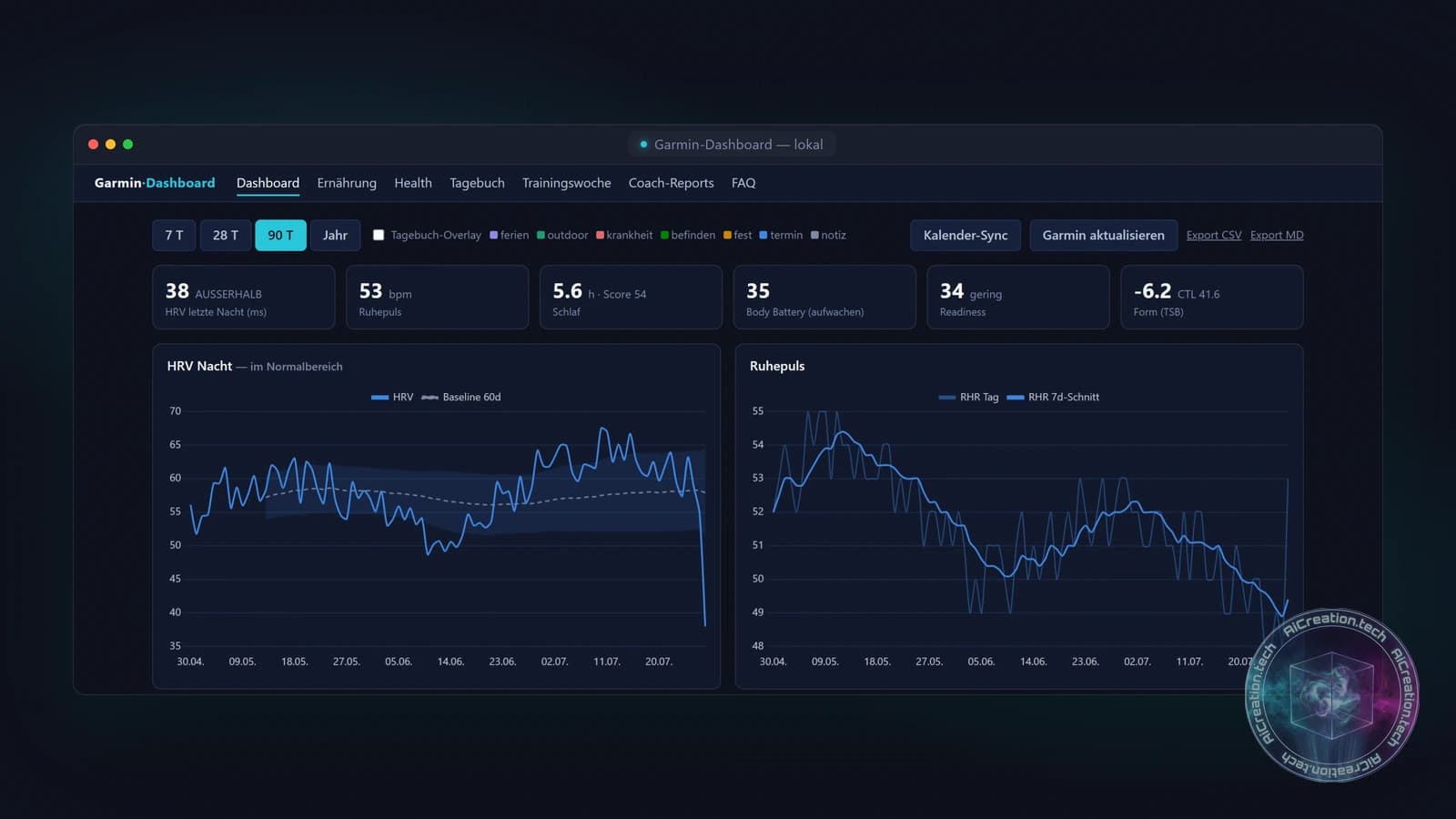Viewport: 1456px width, 819px height.
Task: Click the Schlaf 5.6 h card
Action: pyautogui.click(x=631, y=298)
